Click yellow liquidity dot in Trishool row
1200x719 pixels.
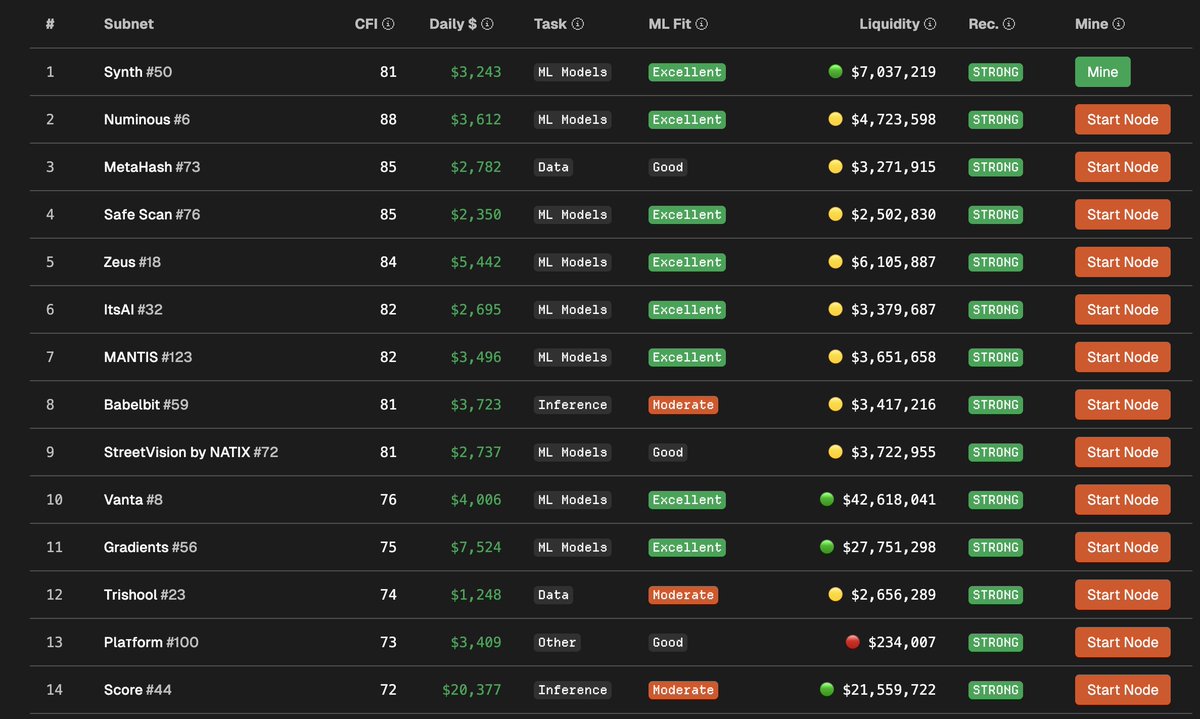(836, 594)
